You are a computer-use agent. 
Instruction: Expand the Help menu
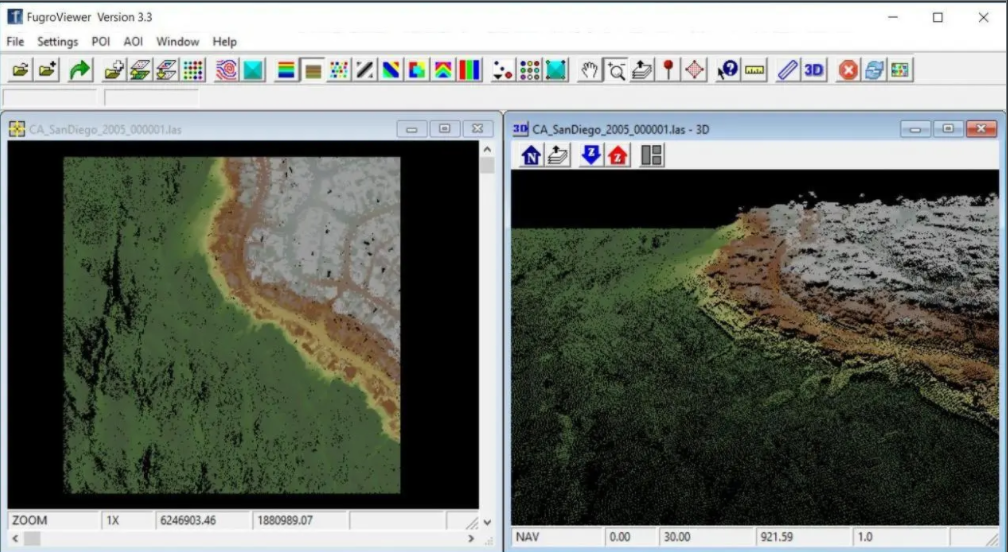(224, 42)
